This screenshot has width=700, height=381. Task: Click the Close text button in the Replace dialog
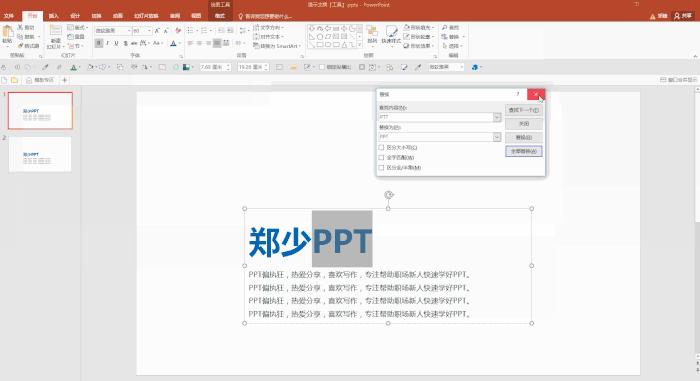pyautogui.click(x=524, y=124)
